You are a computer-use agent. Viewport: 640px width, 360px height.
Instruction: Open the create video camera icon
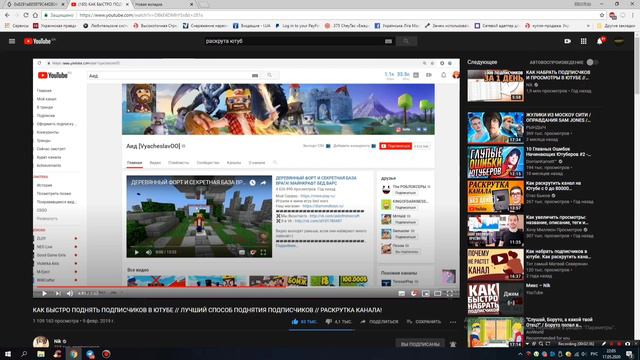(567, 41)
